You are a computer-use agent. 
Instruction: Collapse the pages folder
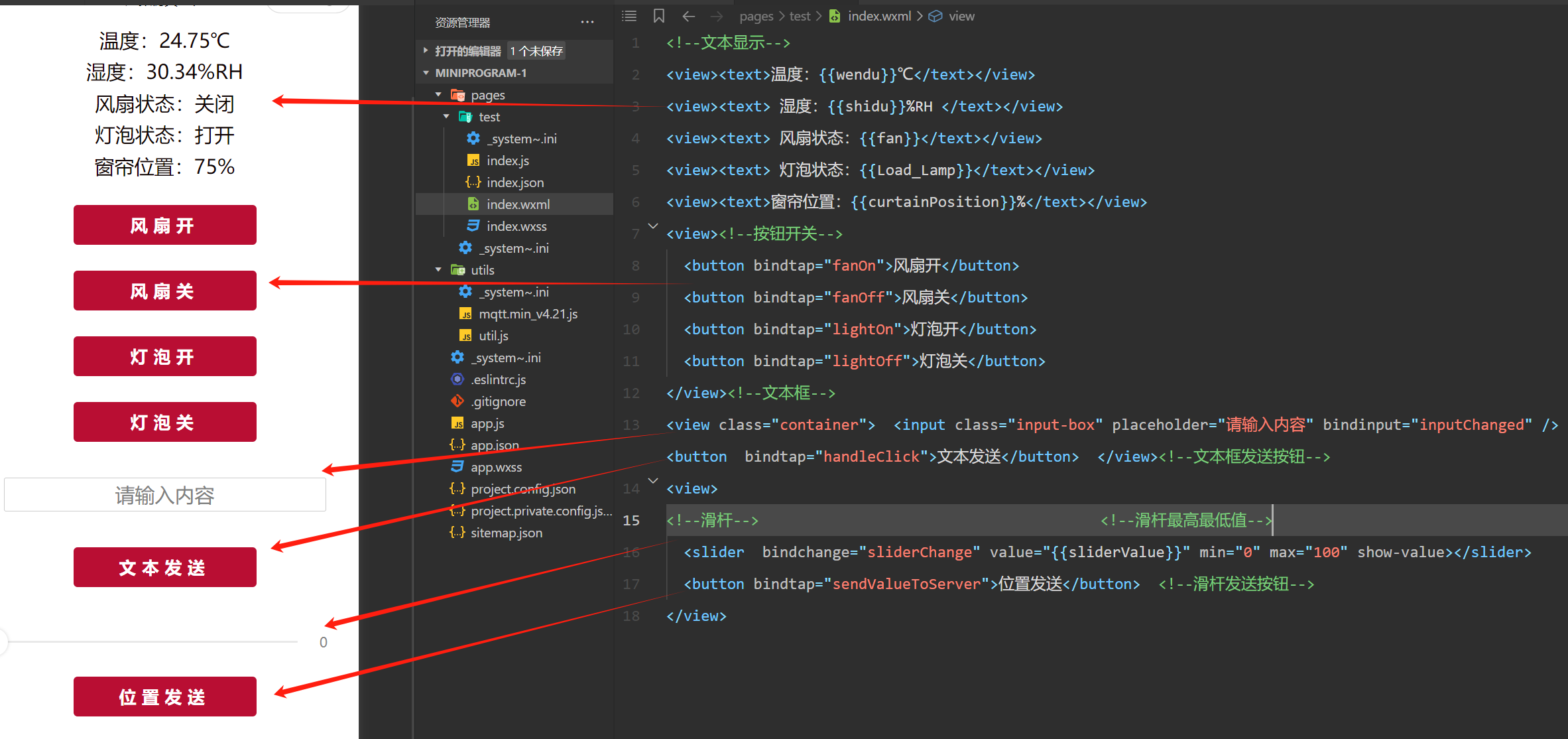438,95
